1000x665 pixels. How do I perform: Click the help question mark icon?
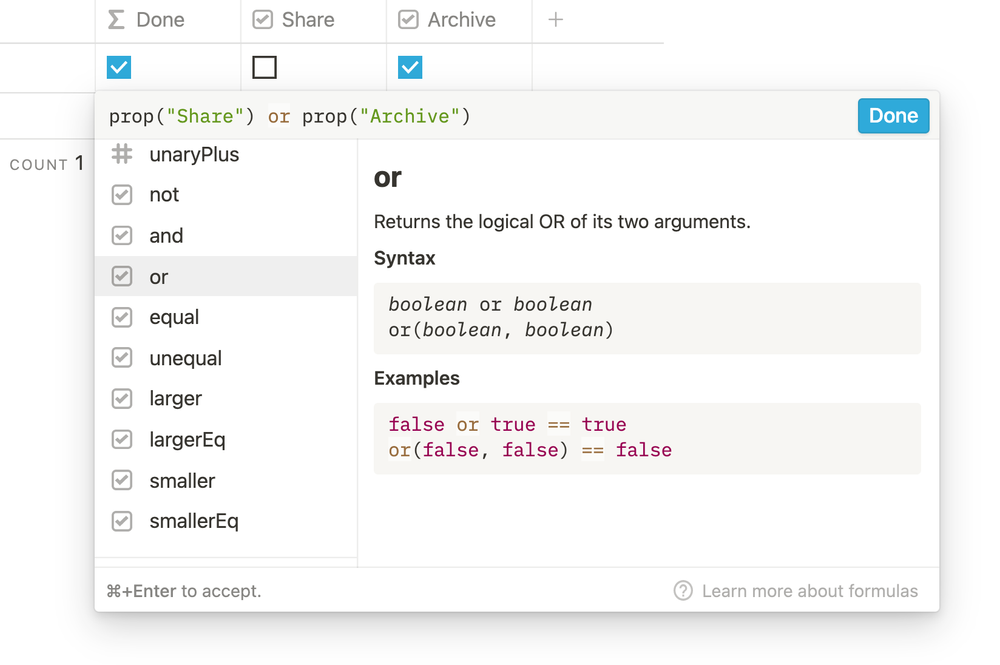(x=683, y=591)
